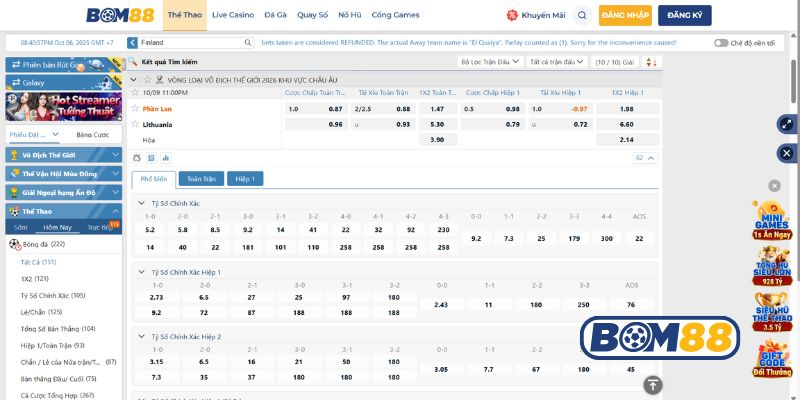Open the statistics bar chart icon
The image size is (800, 400).
pos(166,158)
